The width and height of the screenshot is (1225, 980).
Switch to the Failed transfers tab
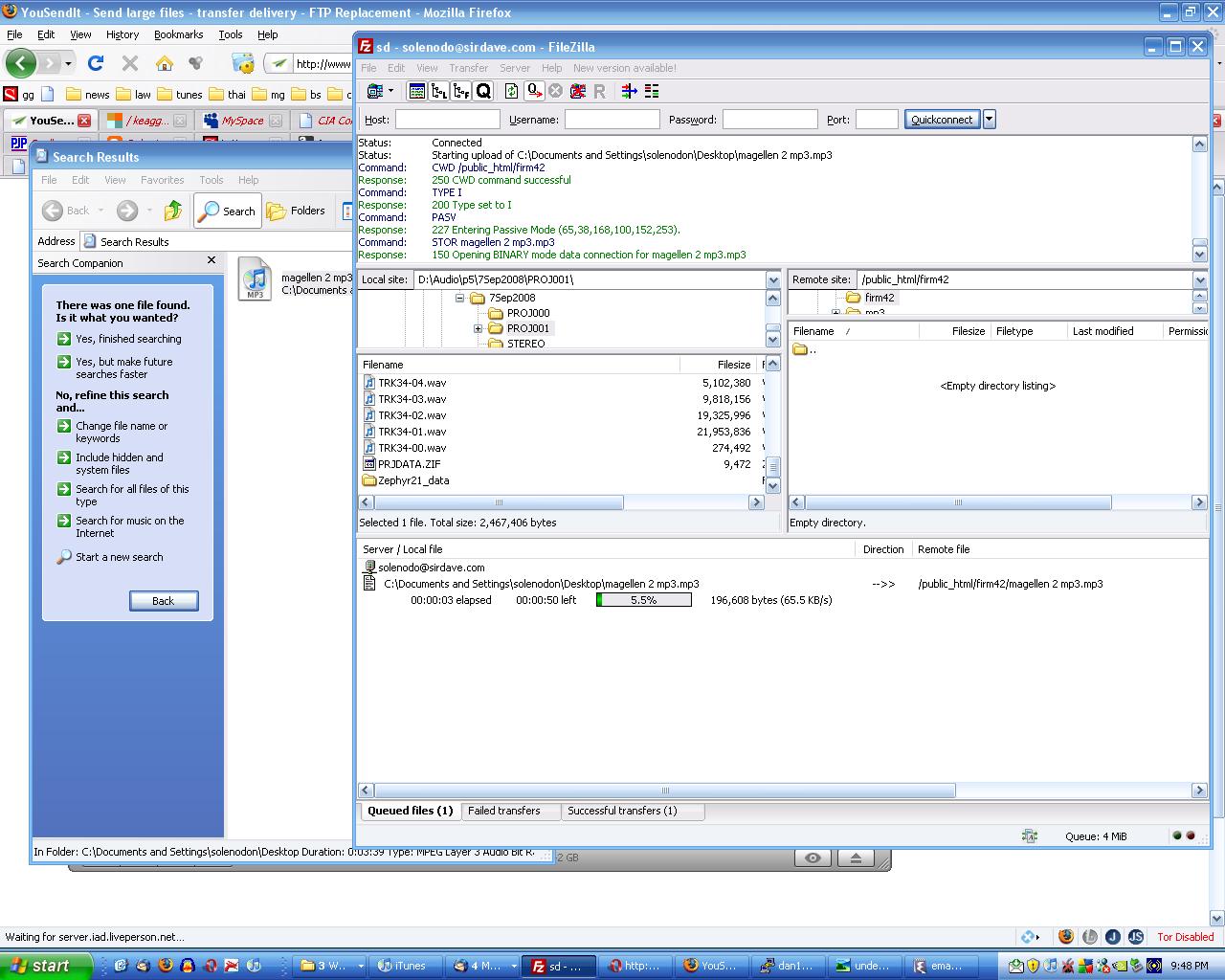(x=503, y=811)
